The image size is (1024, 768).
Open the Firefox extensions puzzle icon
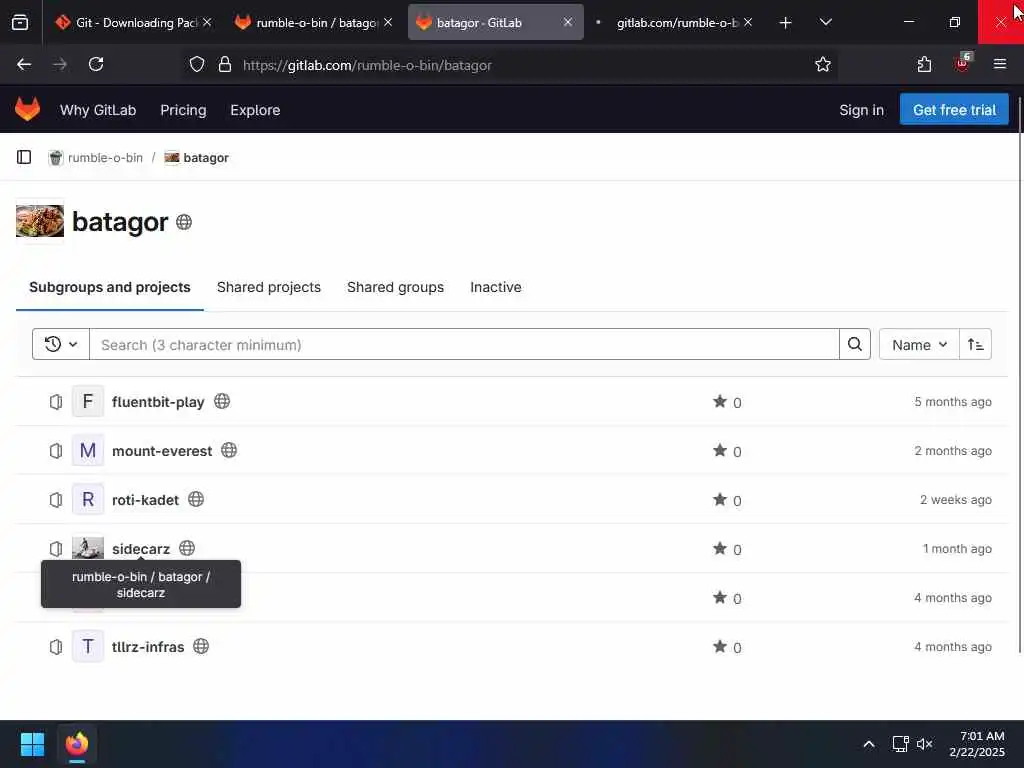tap(923, 64)
